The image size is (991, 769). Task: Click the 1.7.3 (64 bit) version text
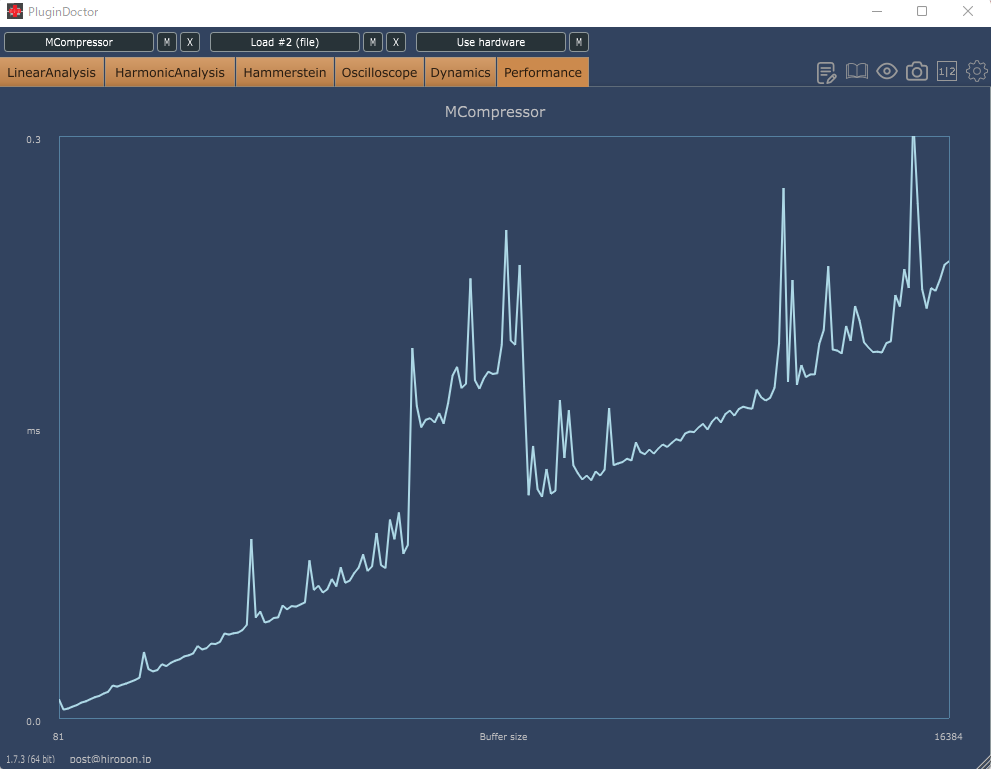(30, 759)
